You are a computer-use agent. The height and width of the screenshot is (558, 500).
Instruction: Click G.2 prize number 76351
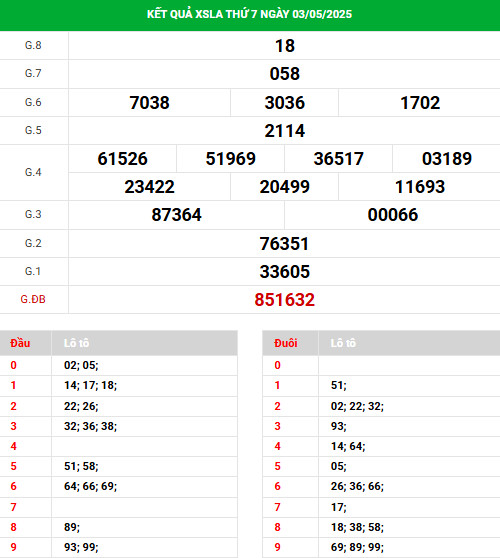point(284,244)
